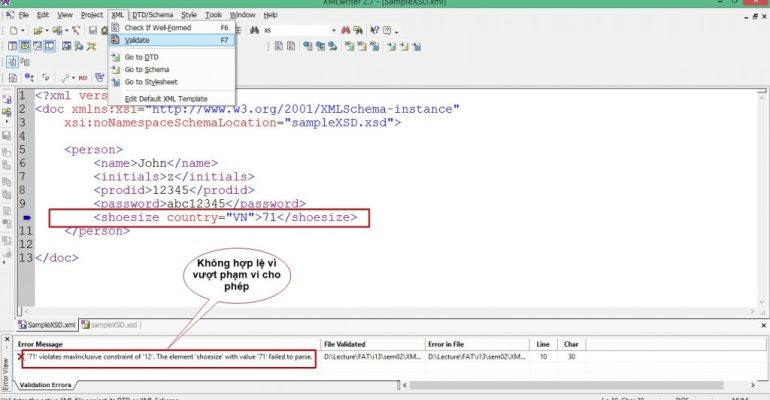Switch to the SampleXSD.xml document tab
Screen dimensions: 770x400
(47, 325)
